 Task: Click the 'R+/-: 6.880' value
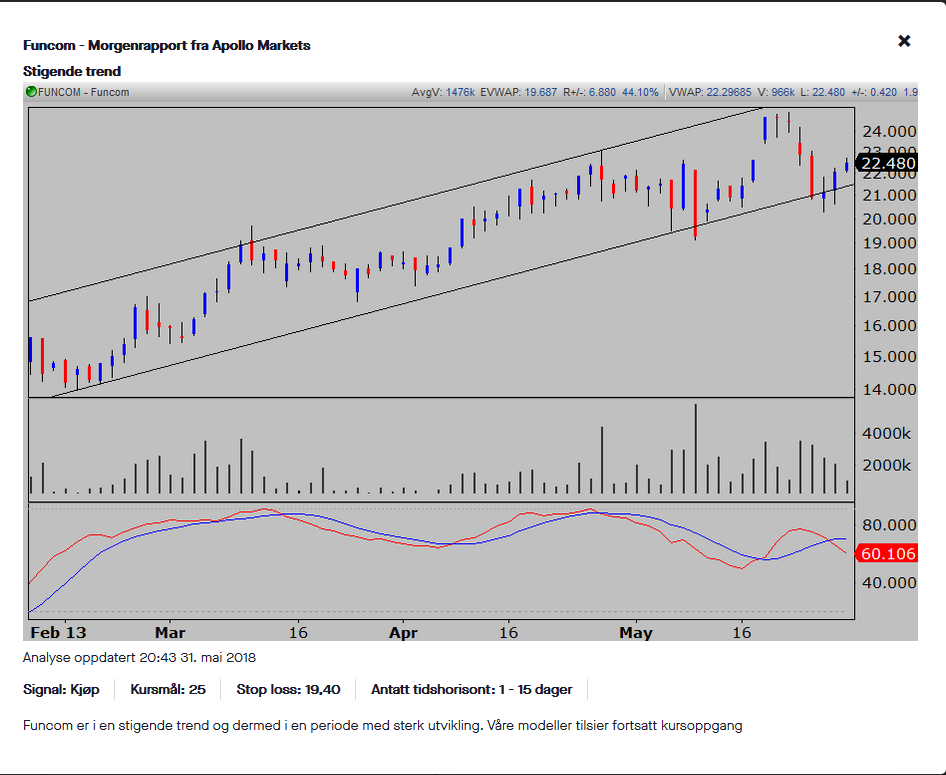pos(589,92)
